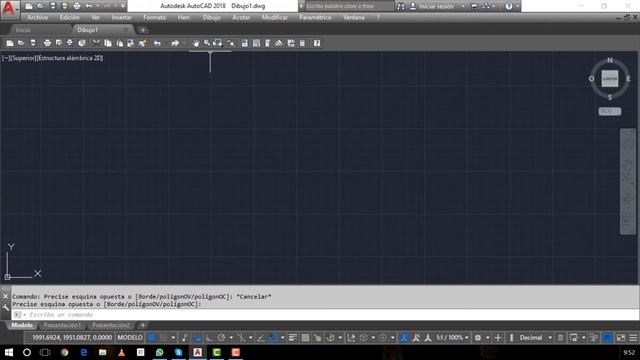Screen dimensions: 640x360
Task: Click the viewport controls [-] label
Action: point(6,58)
